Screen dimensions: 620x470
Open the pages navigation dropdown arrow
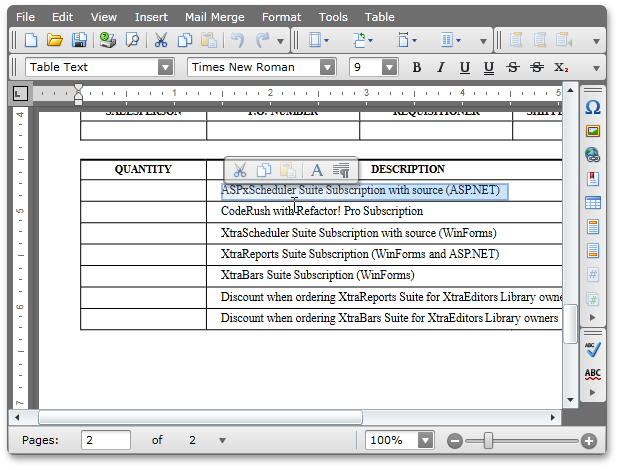[x=222, y=440]
